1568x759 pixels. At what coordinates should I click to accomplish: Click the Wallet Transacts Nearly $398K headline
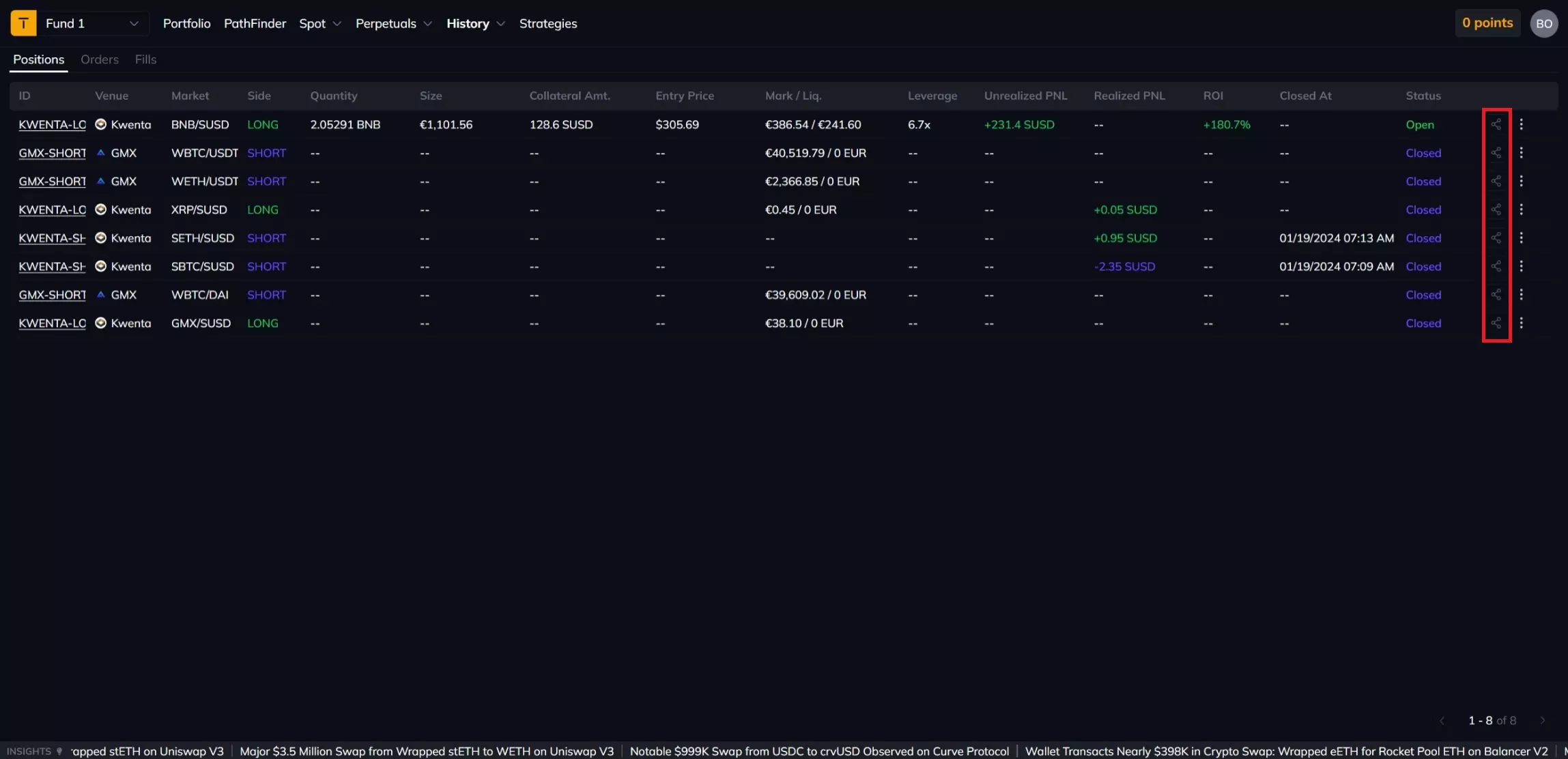[x=1287, y=751]
